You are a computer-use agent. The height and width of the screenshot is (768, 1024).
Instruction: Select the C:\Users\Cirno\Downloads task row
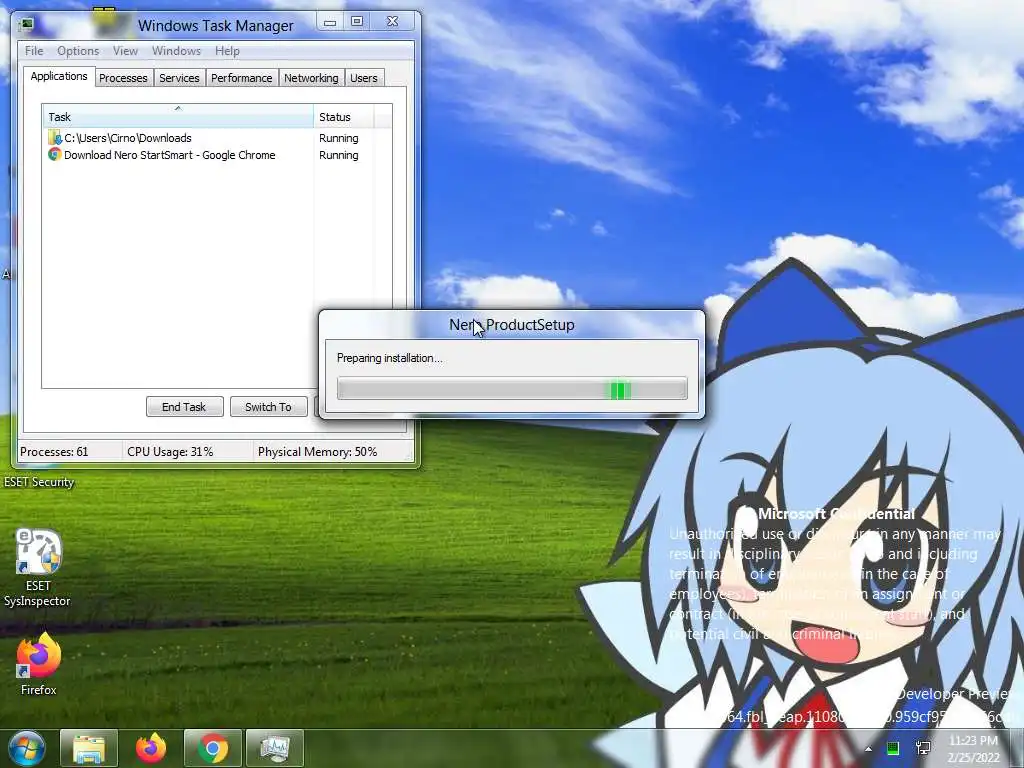pyautogui.click(x=217, y=138)
